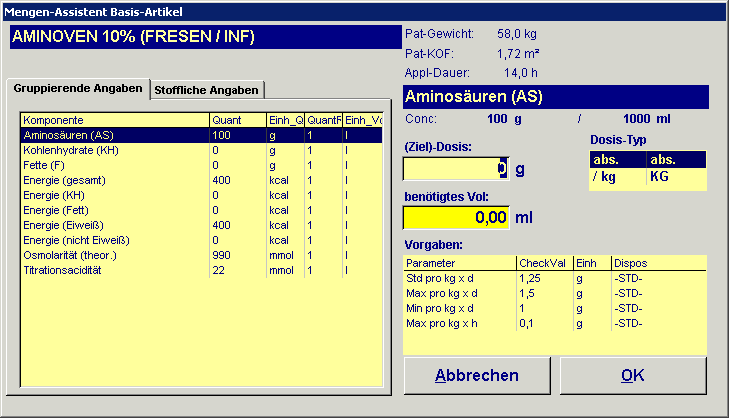Click the Pat-KOF value 1,72 m²
The width and height of the screenshot is (729, 418).
coord(518,54)
